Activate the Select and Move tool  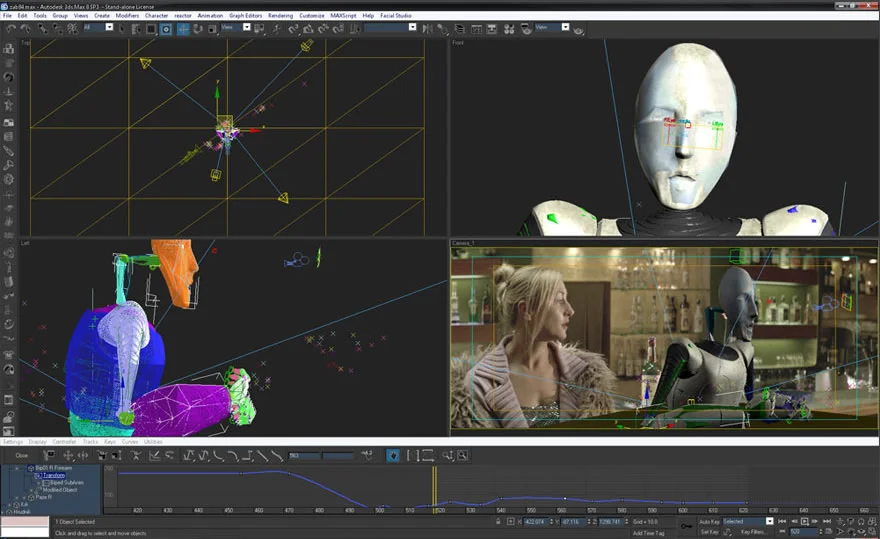coord(183,29)
